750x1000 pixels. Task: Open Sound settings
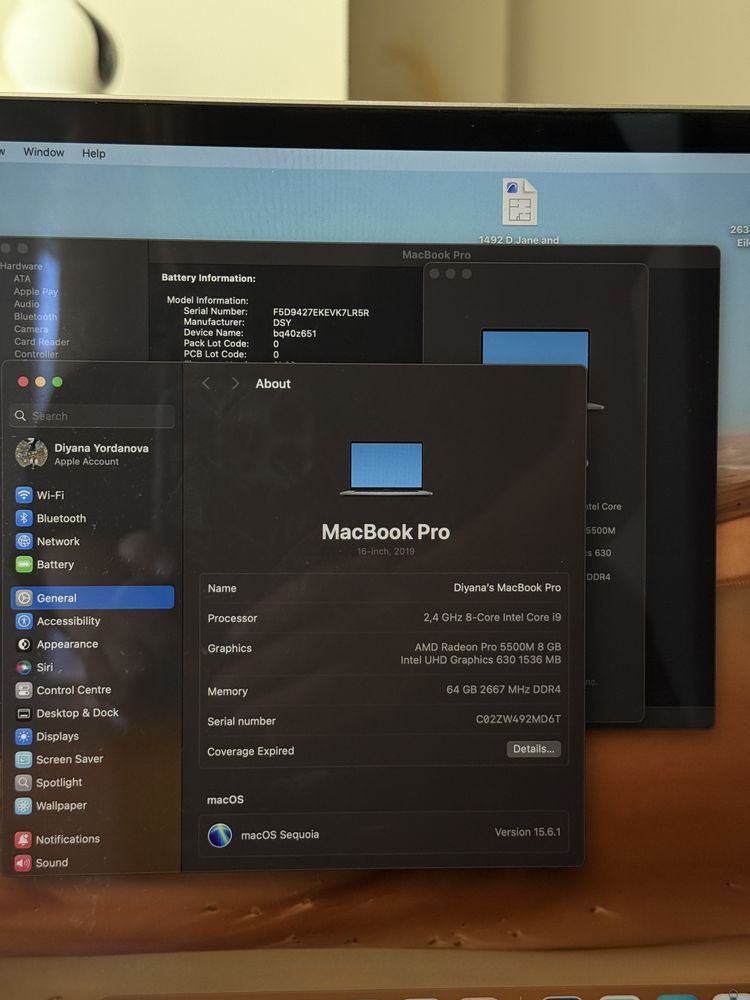pos(41,863)
